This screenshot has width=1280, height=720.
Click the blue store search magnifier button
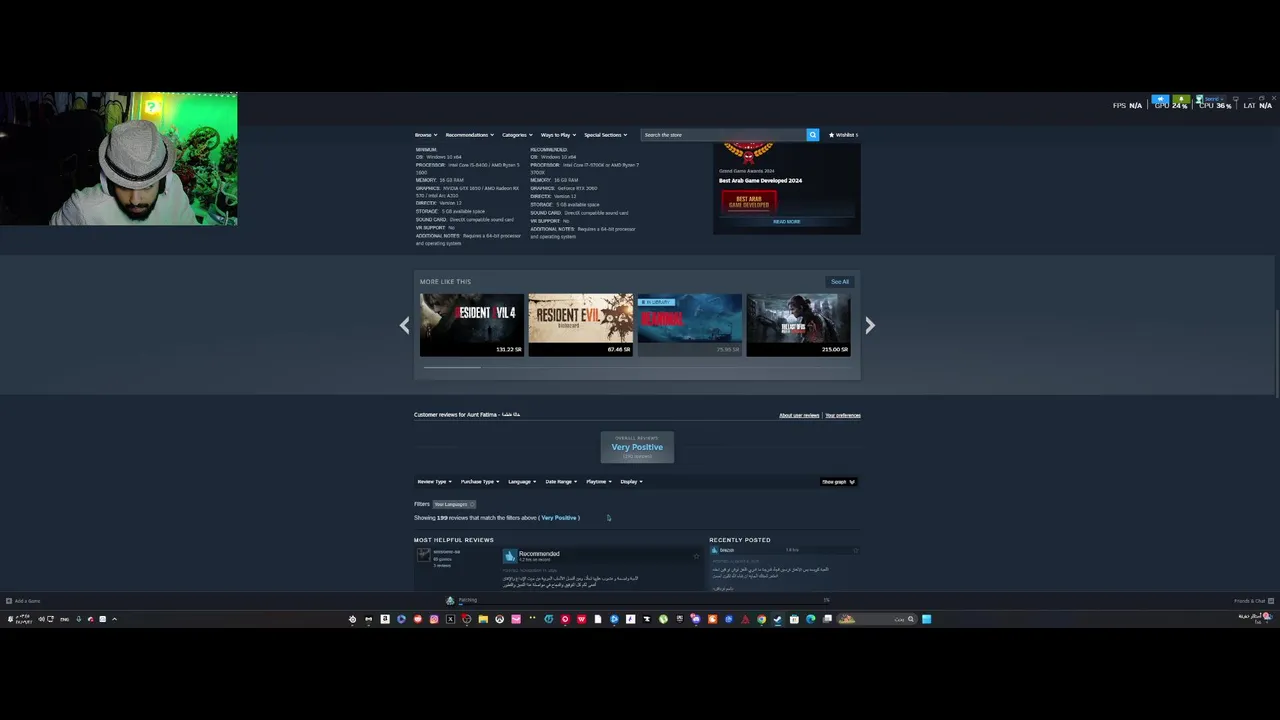813,135
